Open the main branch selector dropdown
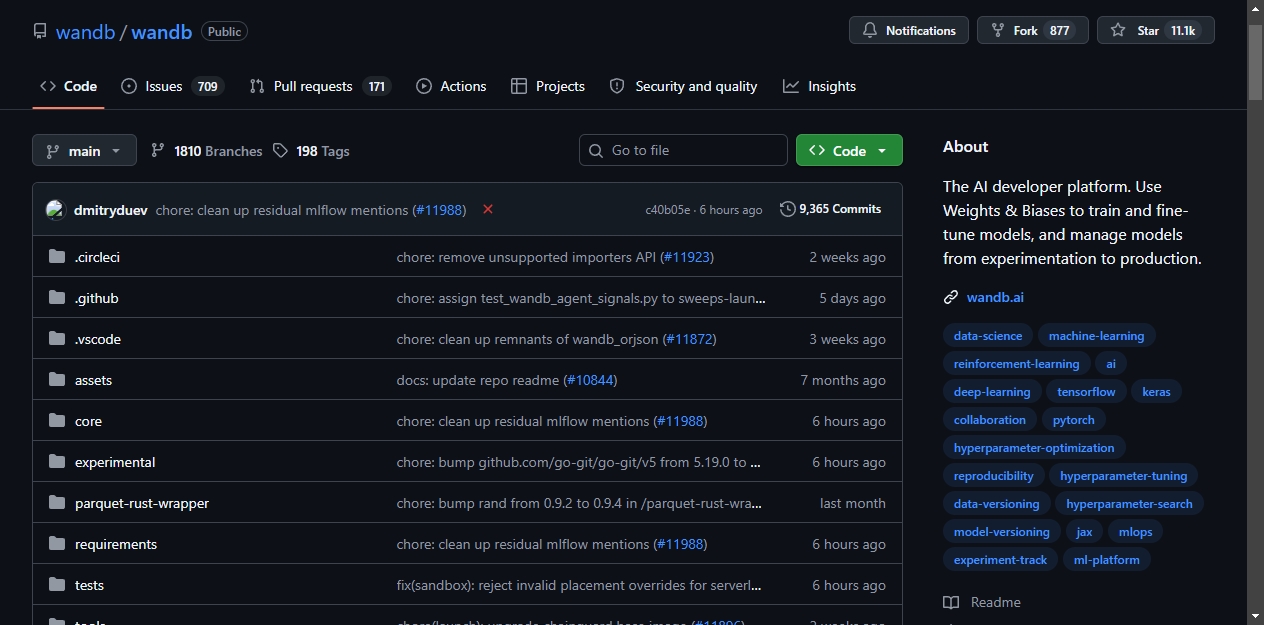This screenshot has height=625, width=1264. tap(84, 151)
